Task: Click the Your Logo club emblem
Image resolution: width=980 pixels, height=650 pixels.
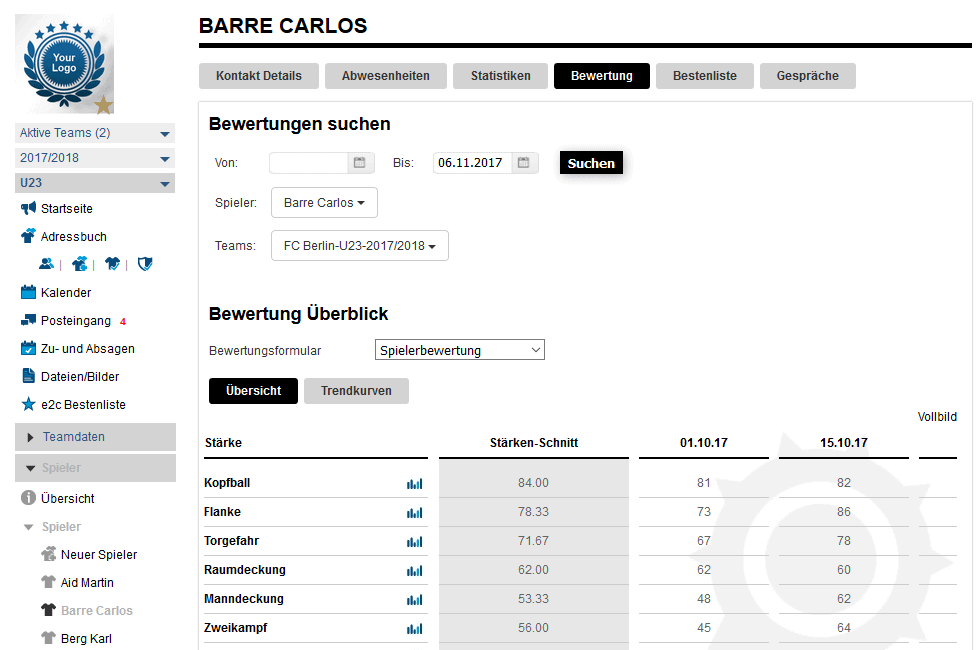Action: point(65,64)
